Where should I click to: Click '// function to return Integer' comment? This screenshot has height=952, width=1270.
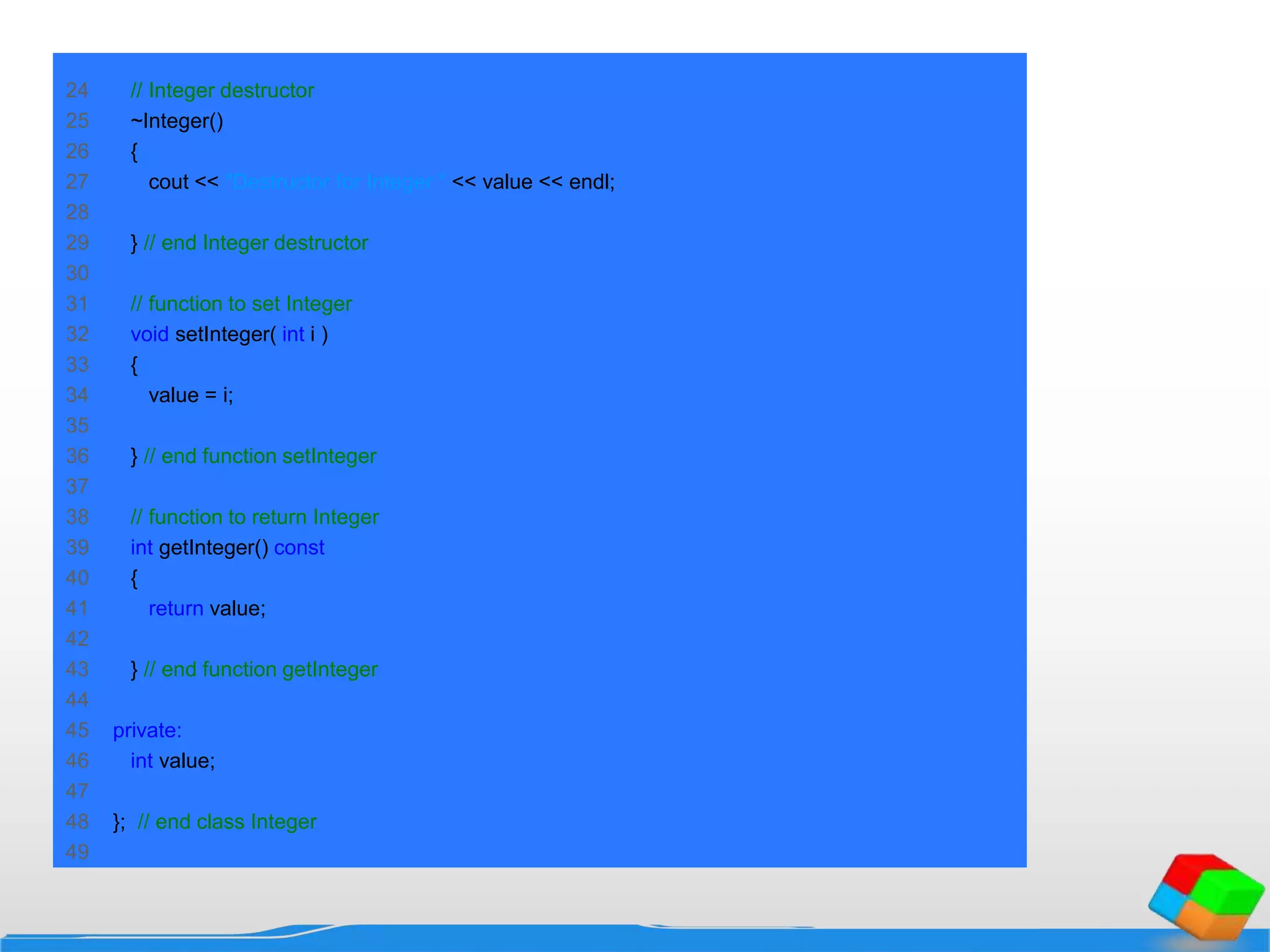coord(254,517)
